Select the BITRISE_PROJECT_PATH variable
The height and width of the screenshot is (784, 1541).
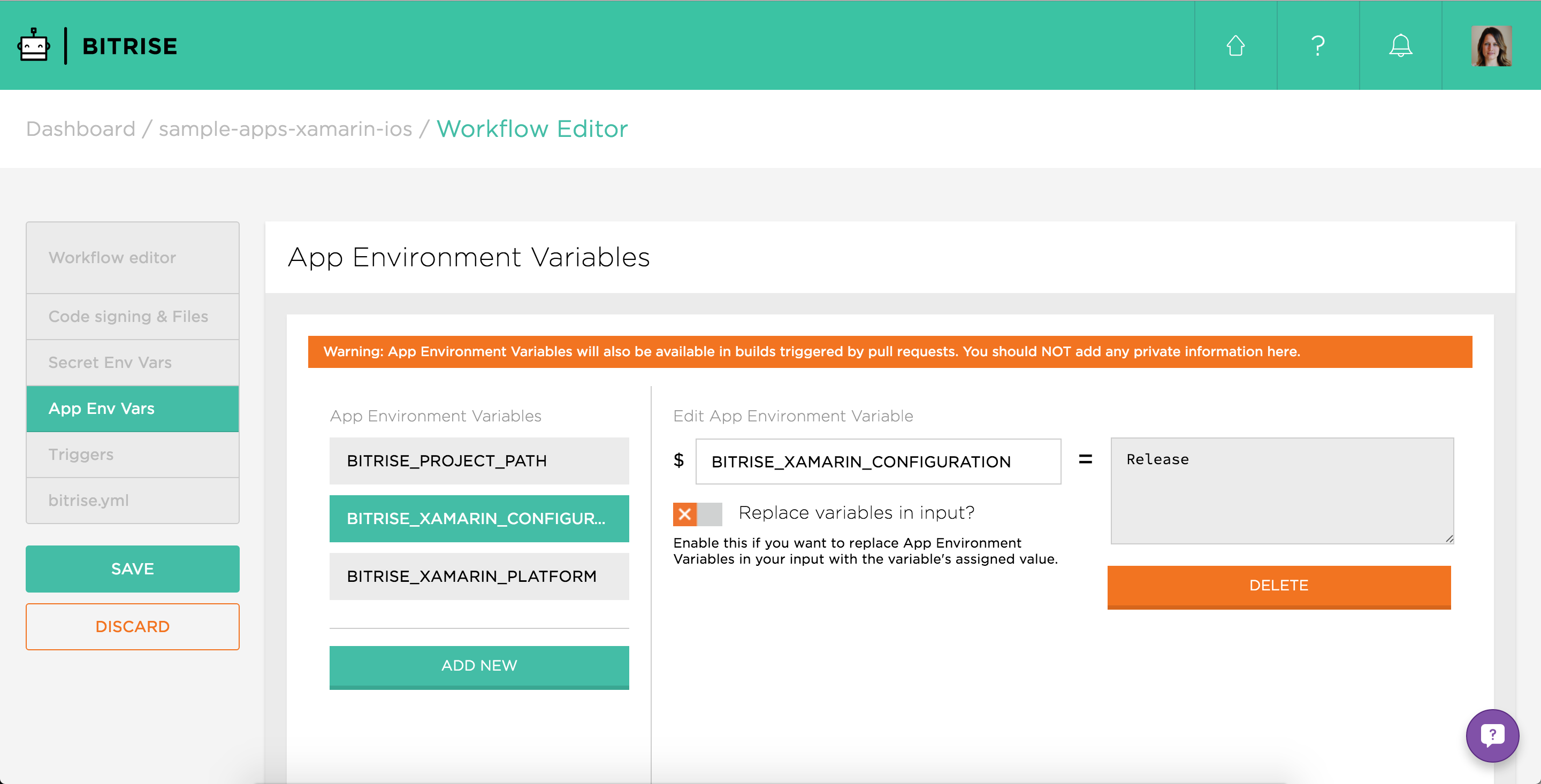(479, 461)
